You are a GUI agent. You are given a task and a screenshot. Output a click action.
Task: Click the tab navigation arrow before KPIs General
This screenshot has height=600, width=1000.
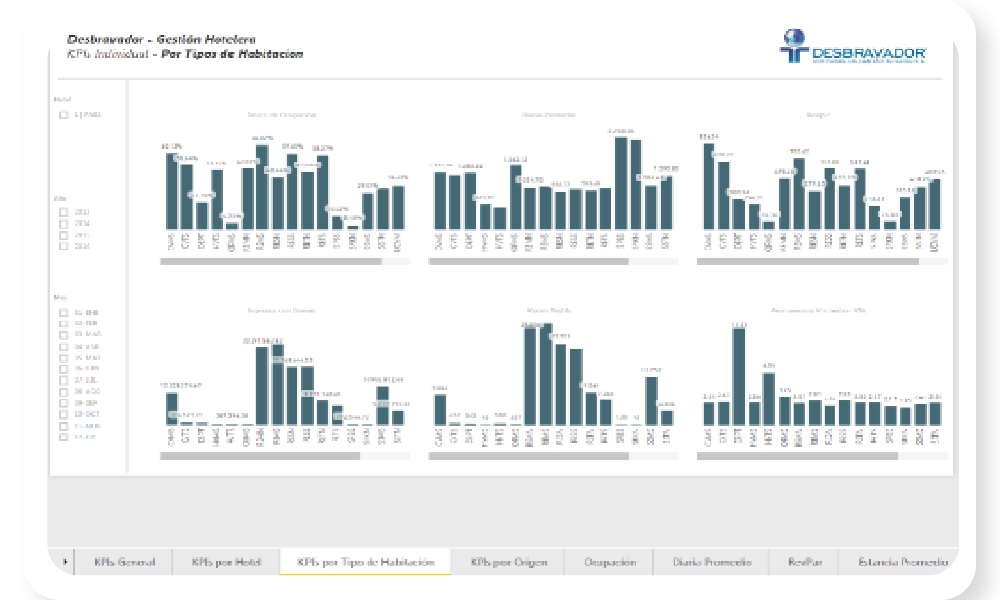click(65, 562)
